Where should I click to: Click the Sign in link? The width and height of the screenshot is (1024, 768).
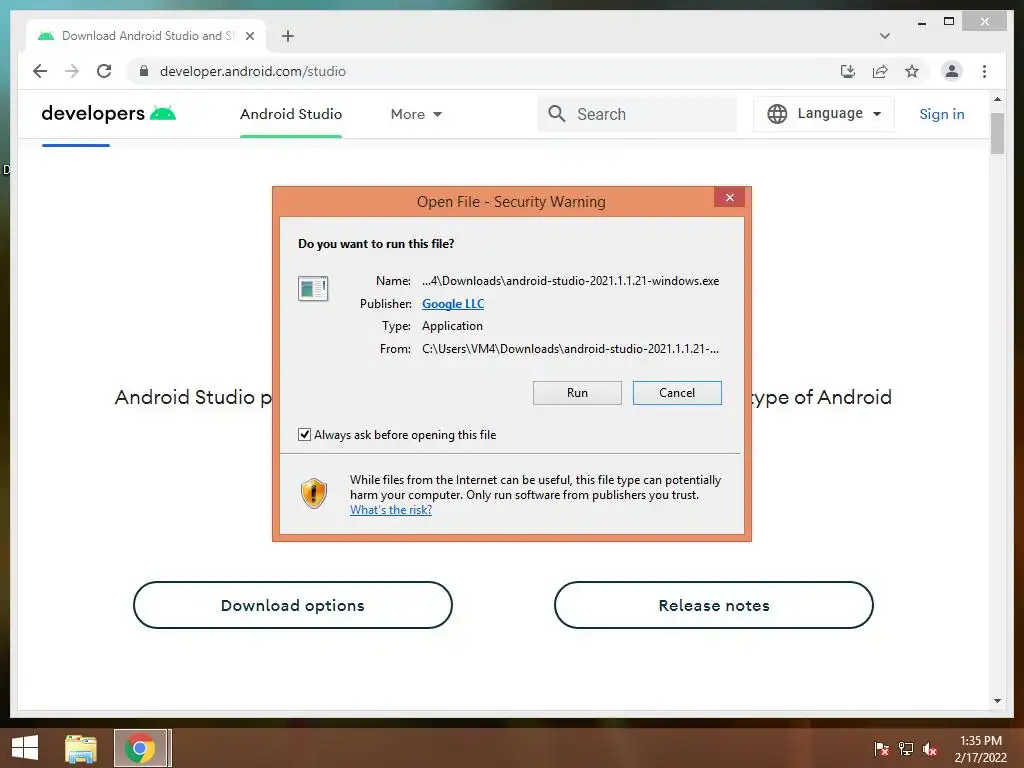[941, 114]
